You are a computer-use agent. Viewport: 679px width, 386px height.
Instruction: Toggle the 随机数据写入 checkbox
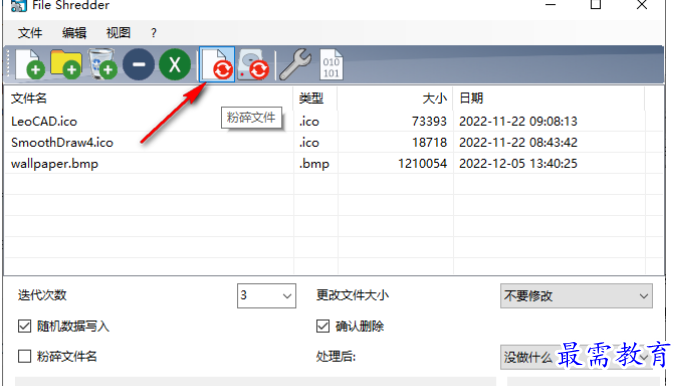point(25,326)
